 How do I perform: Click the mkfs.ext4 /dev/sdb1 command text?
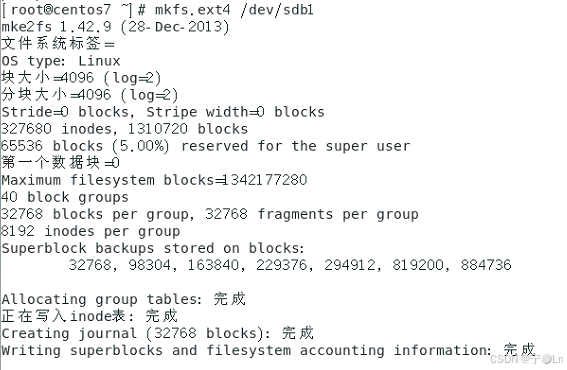coord(234,10)
